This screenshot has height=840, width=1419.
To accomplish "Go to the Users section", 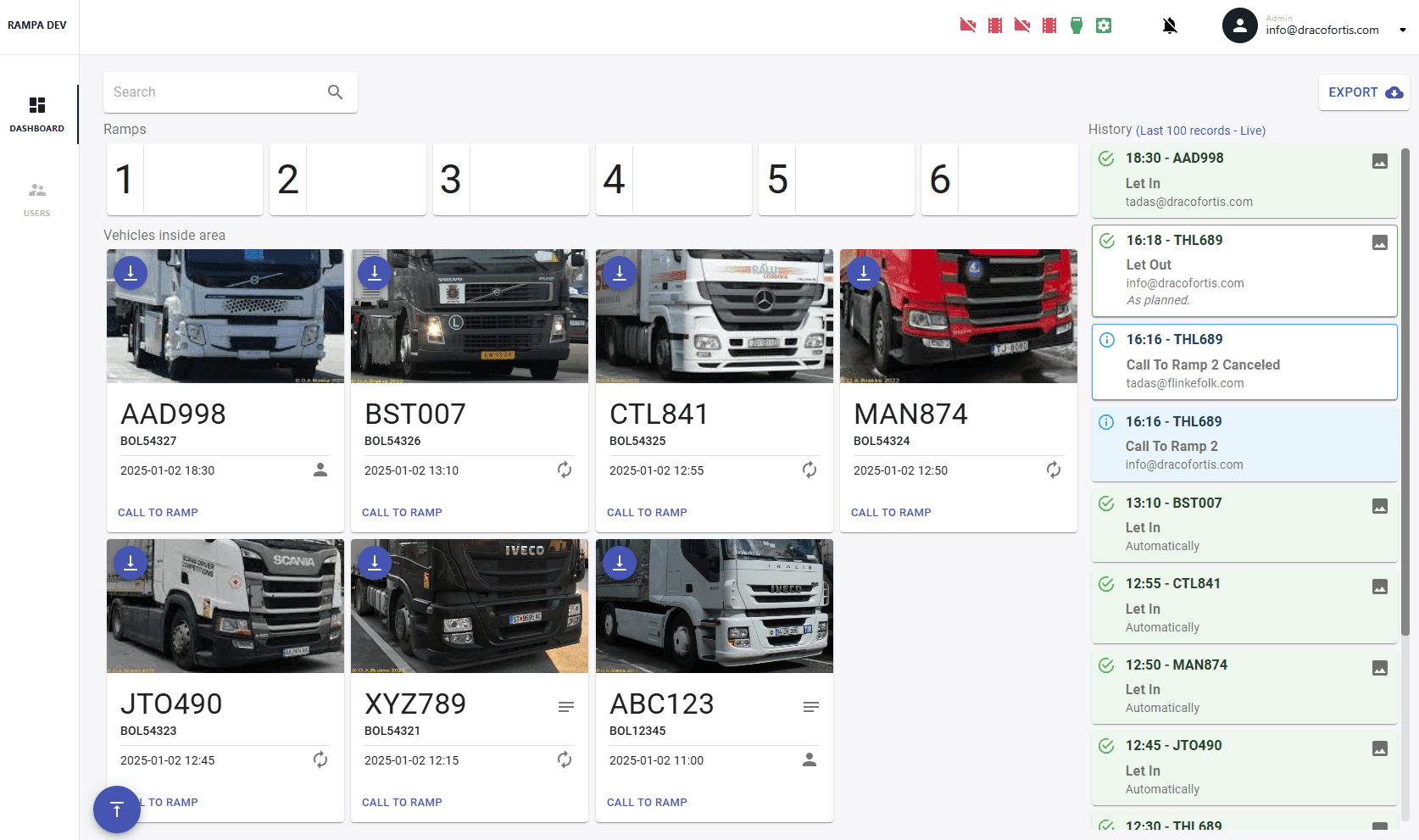I will coord(37,199).
